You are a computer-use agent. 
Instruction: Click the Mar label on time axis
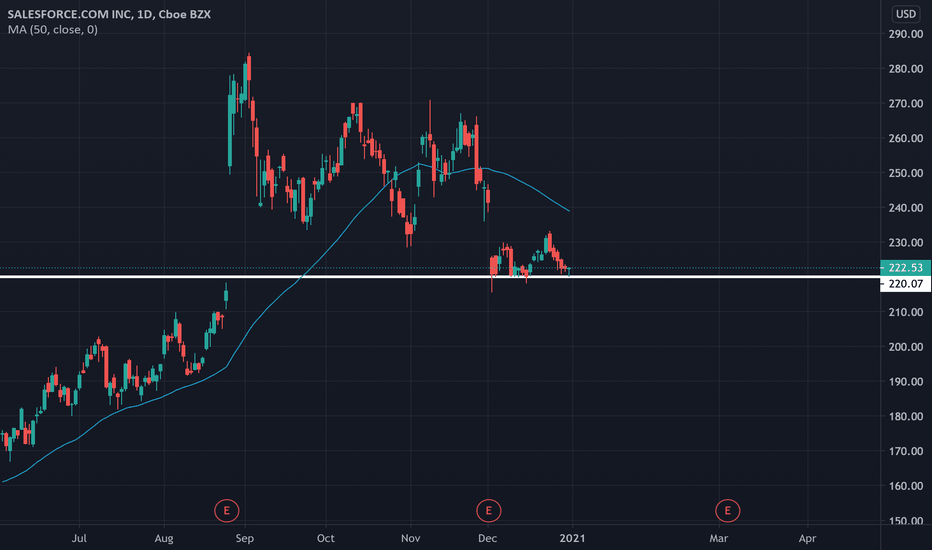719,538
